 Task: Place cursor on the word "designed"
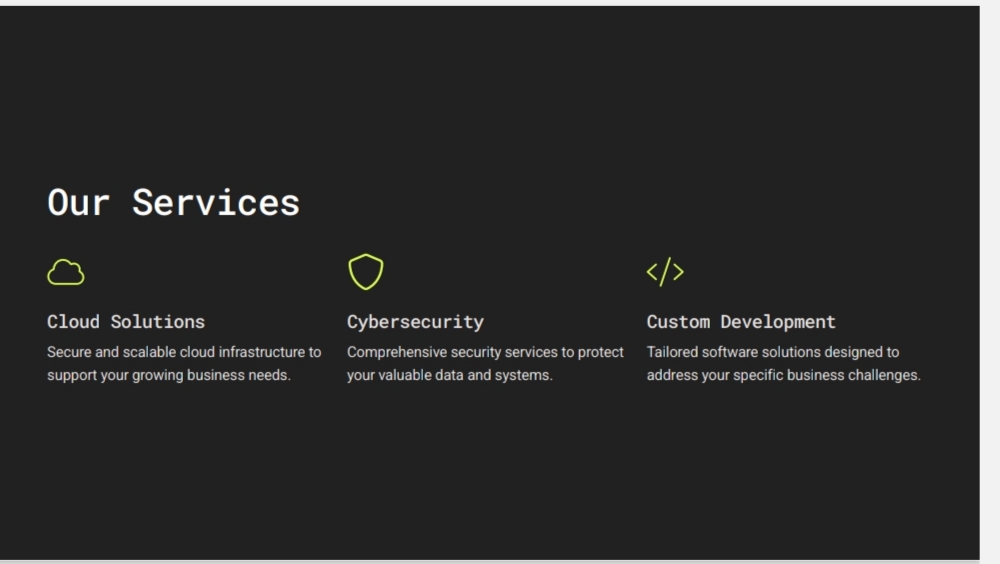[x=853, y=353]
